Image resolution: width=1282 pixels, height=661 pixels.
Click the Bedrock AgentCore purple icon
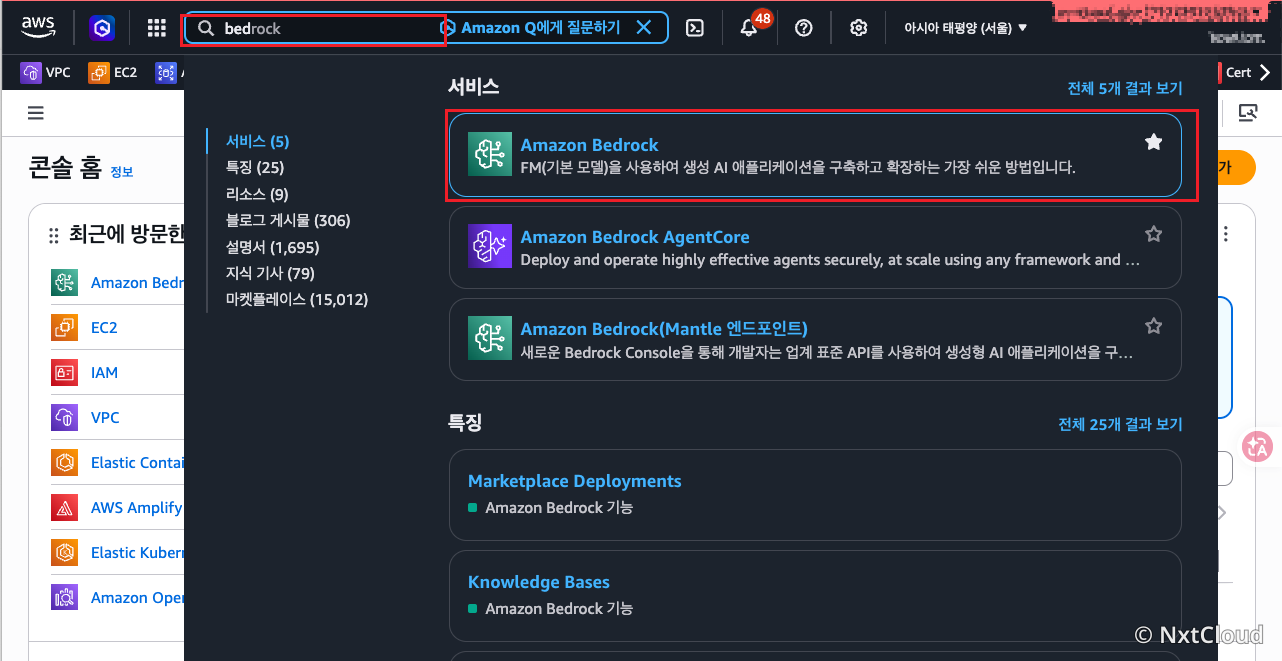(490, 247)
